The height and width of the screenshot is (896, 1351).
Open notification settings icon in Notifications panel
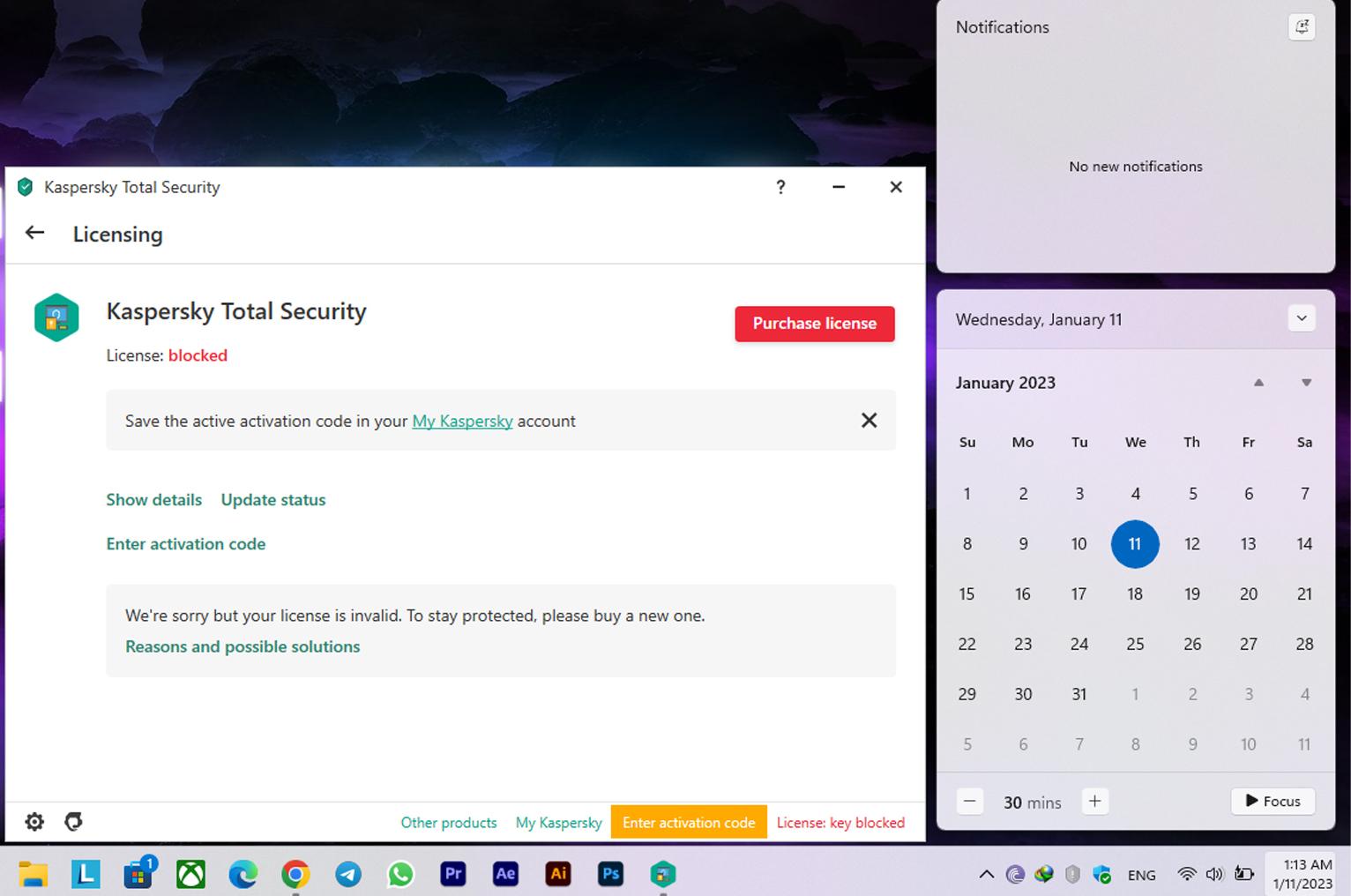click(x=1302, y=26)
